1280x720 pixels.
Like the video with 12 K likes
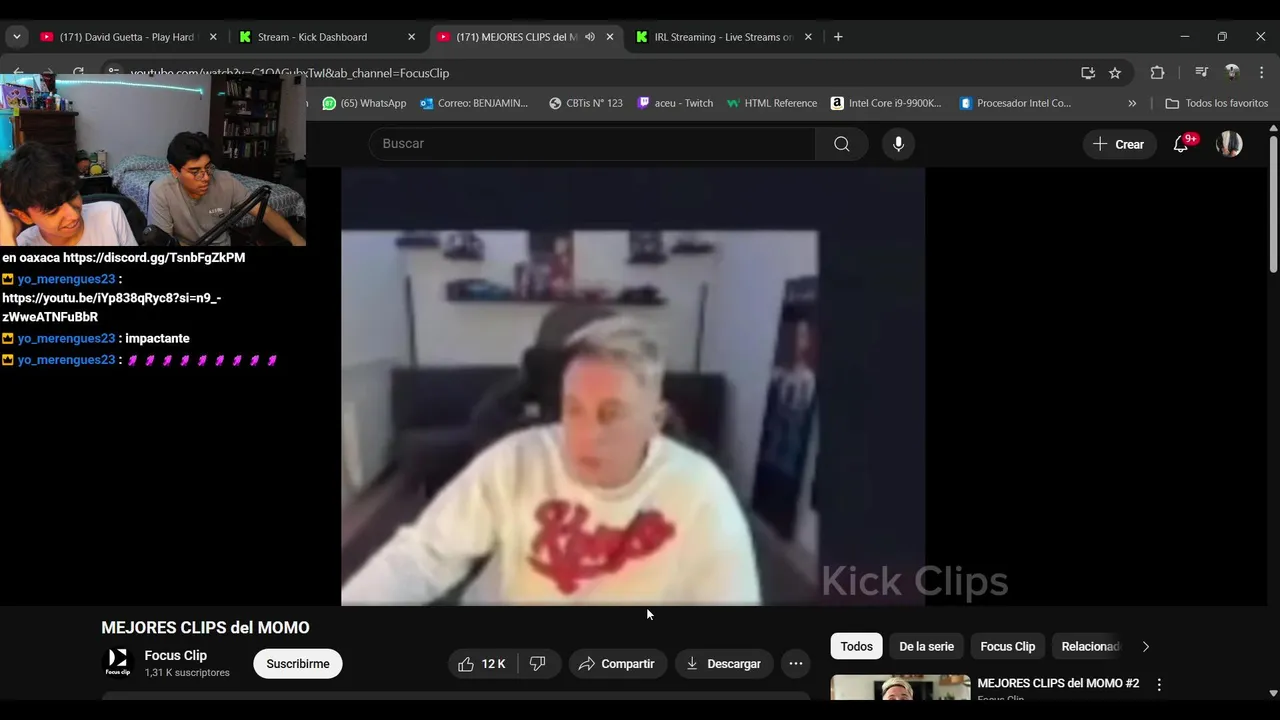483,664
